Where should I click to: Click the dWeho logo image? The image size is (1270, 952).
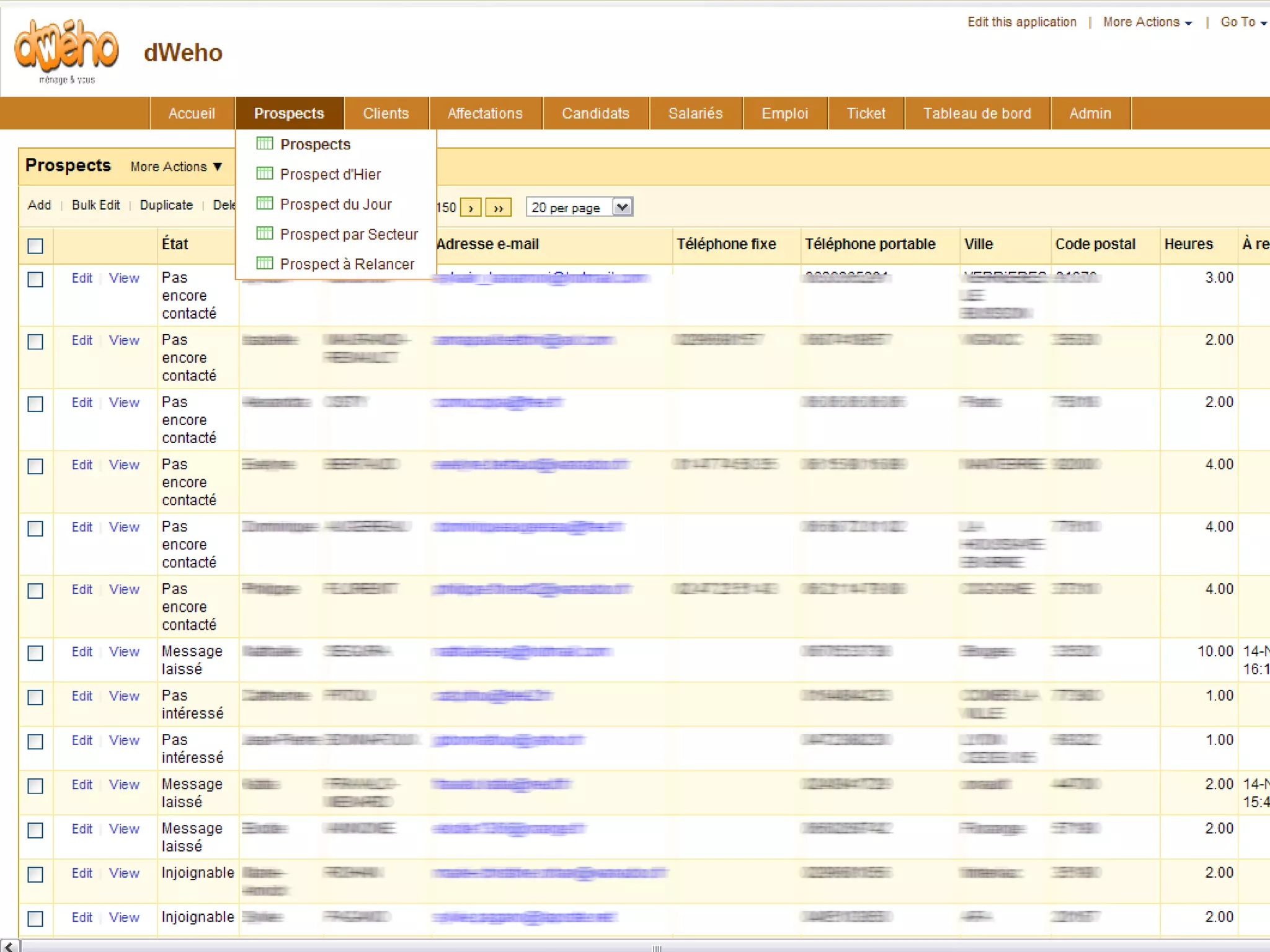point(66,51)
